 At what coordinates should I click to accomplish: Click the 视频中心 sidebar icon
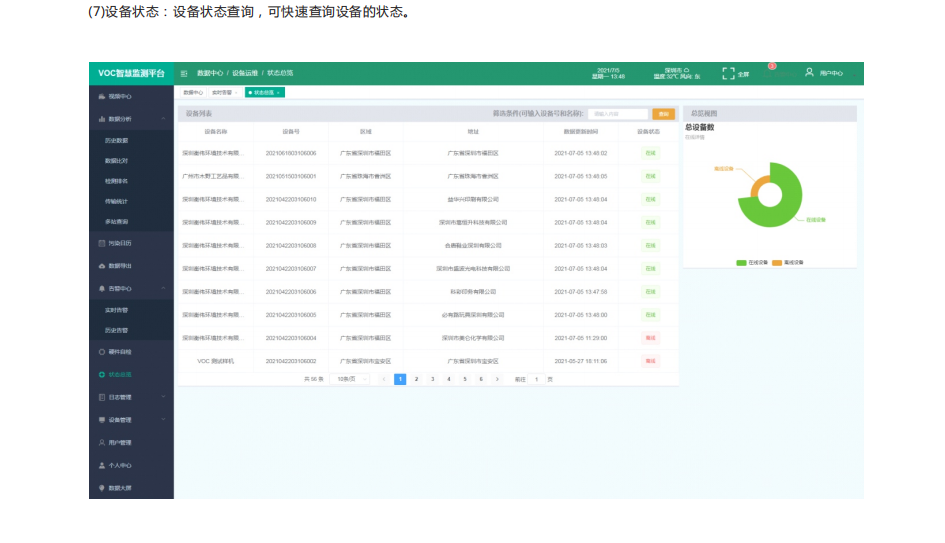(101, 96)
